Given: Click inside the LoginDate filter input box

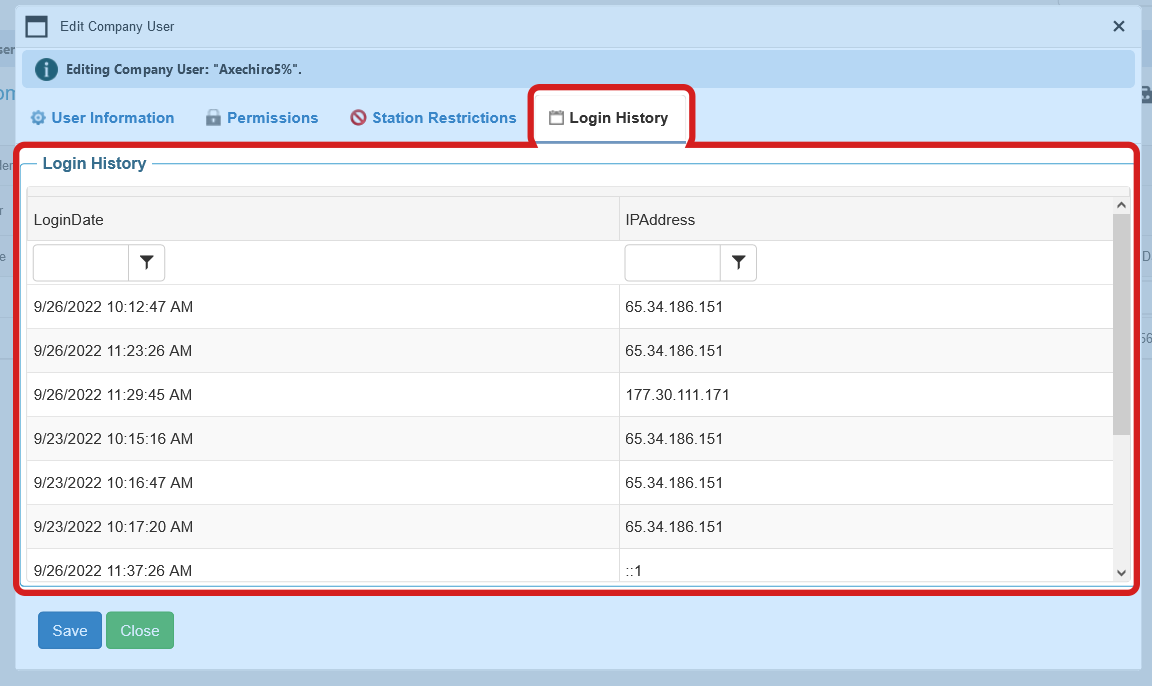Looking at the screenshot, I should pos(80,262).
